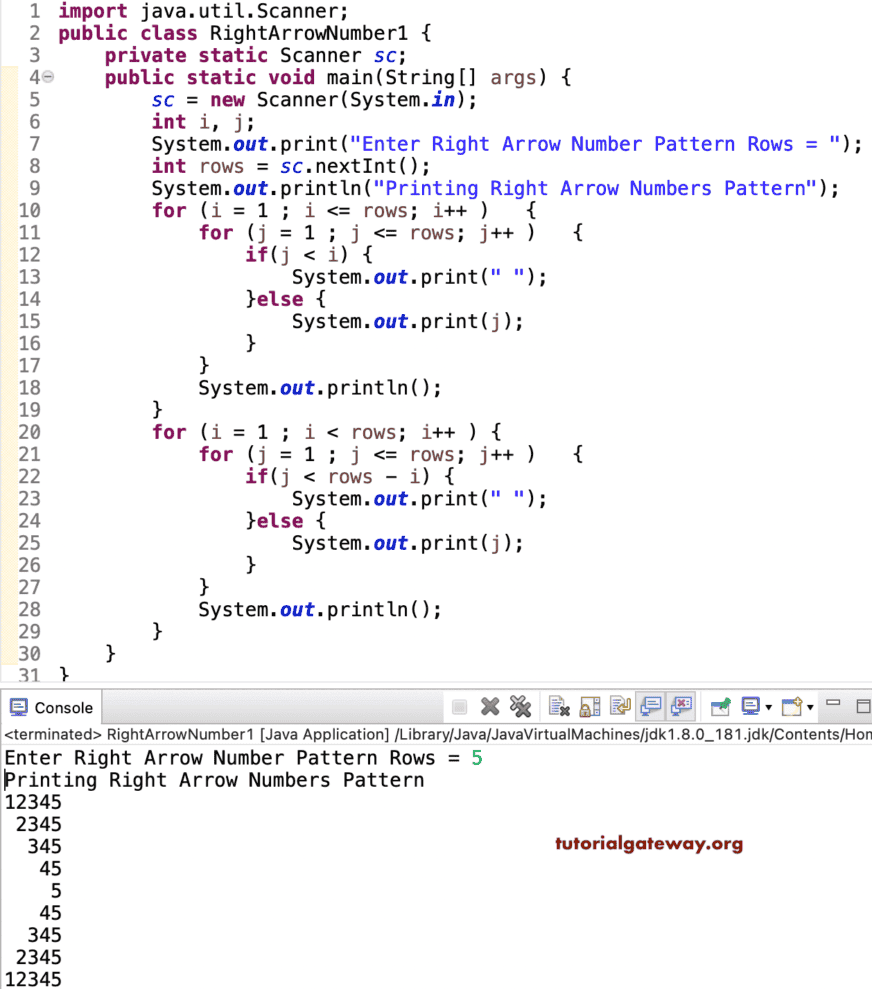The image size is (872, 989).
Task: Click the Display Selected Console icon
Action: click(750, 706)
